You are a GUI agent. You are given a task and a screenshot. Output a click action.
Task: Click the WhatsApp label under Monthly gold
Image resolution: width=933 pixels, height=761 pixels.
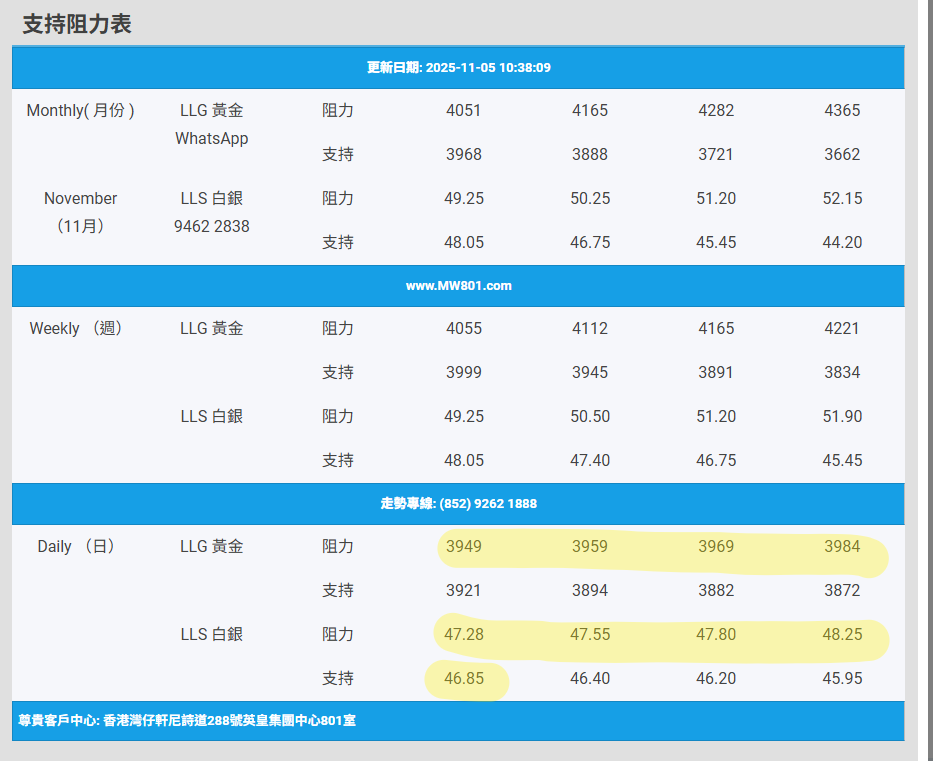click(x=211, y=139)
